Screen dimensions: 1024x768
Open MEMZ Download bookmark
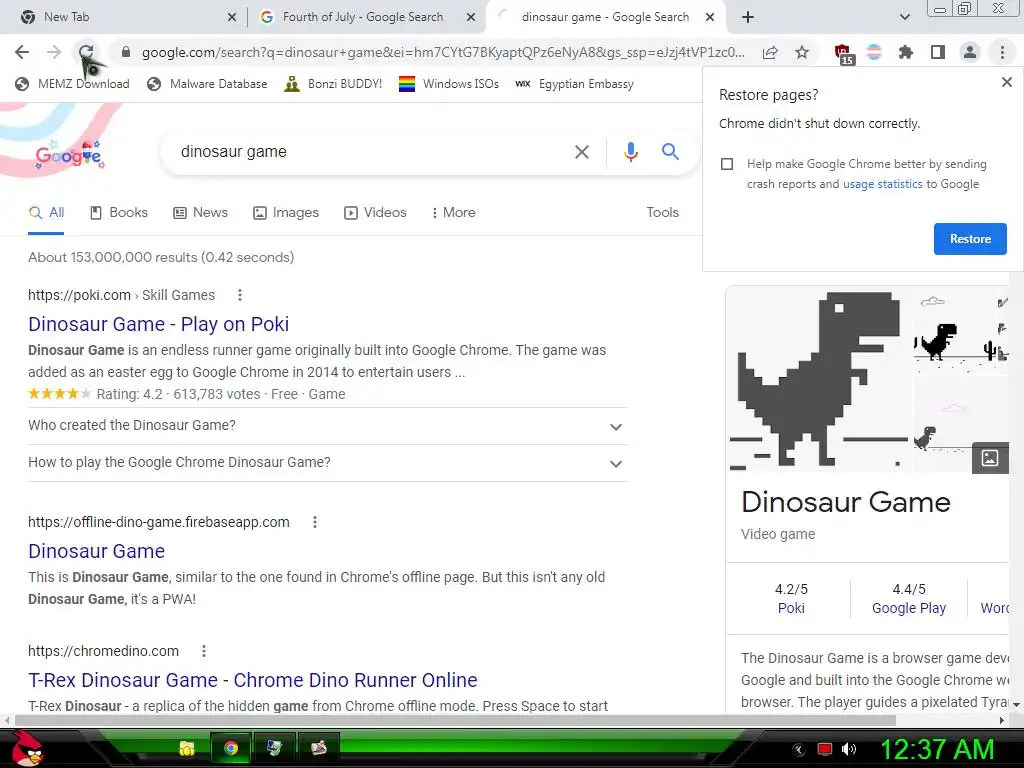point(72,84)
